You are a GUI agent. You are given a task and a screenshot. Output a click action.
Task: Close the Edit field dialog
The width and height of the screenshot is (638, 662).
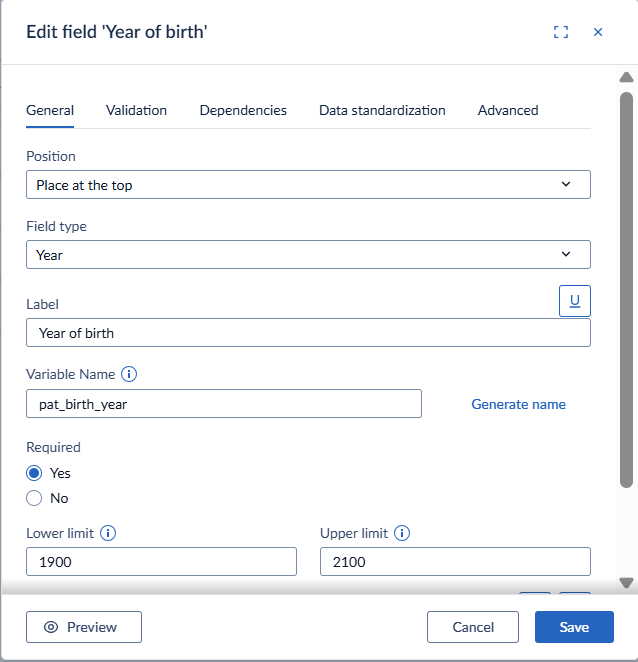point(598,32)
